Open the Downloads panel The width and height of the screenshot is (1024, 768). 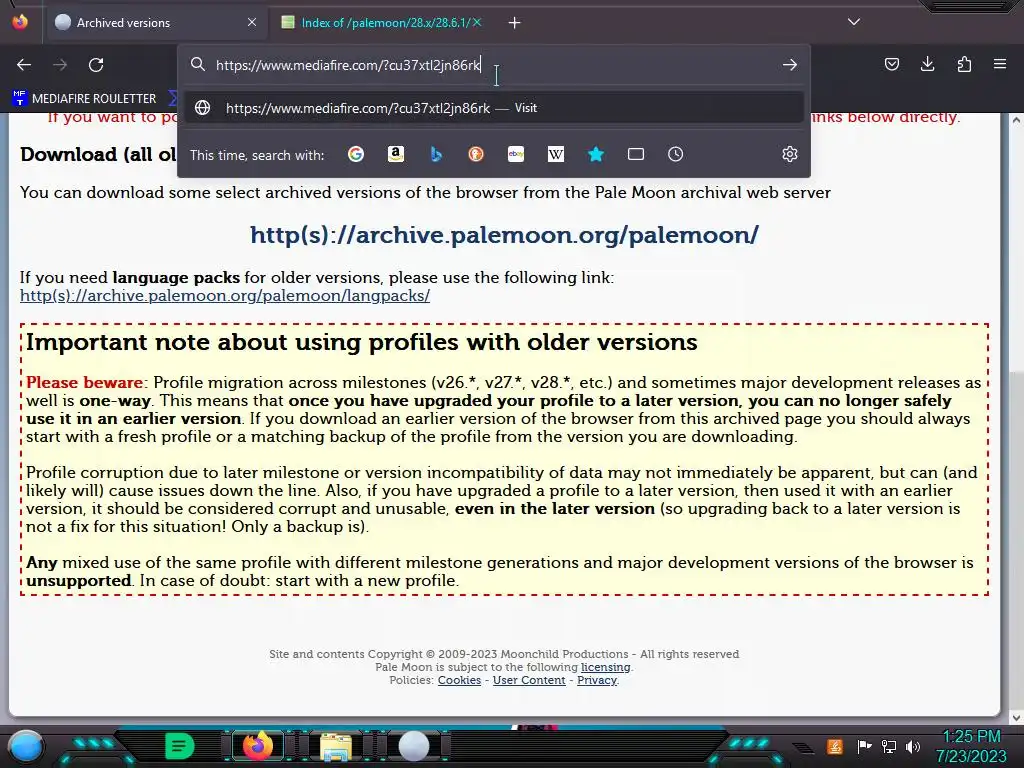(927, 64)
